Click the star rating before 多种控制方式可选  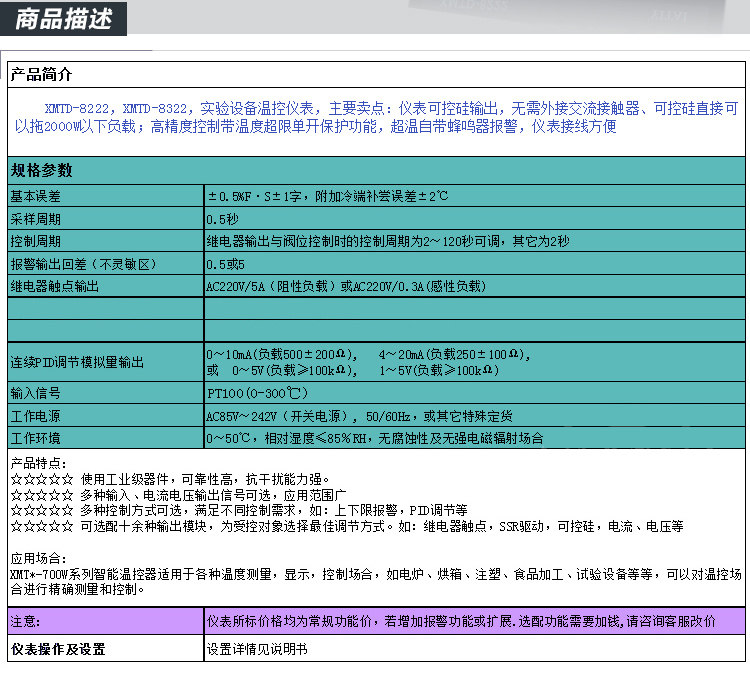click(x=42, y=510)
